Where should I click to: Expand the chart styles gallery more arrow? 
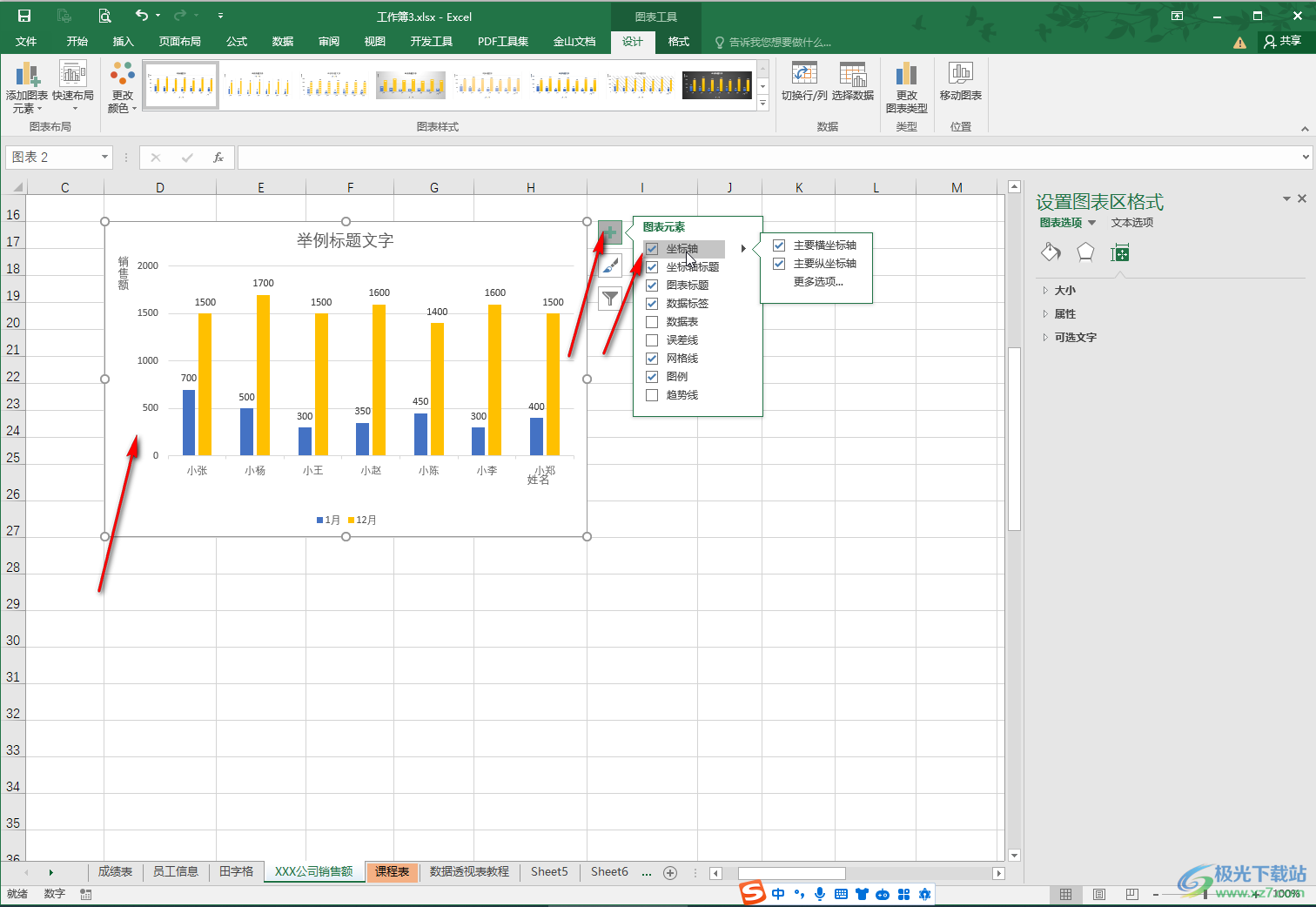point(763,103)
